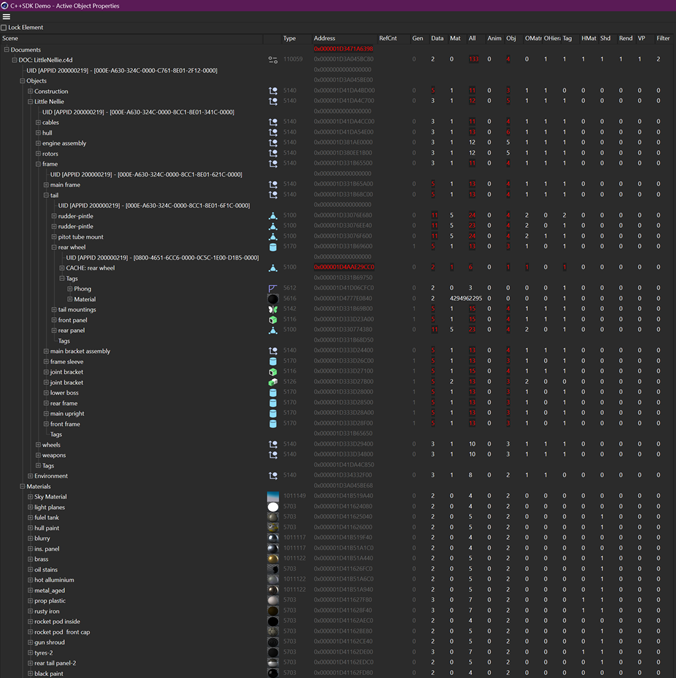Collapse the Materials node
676x678 pixels.
pos(22,486)
